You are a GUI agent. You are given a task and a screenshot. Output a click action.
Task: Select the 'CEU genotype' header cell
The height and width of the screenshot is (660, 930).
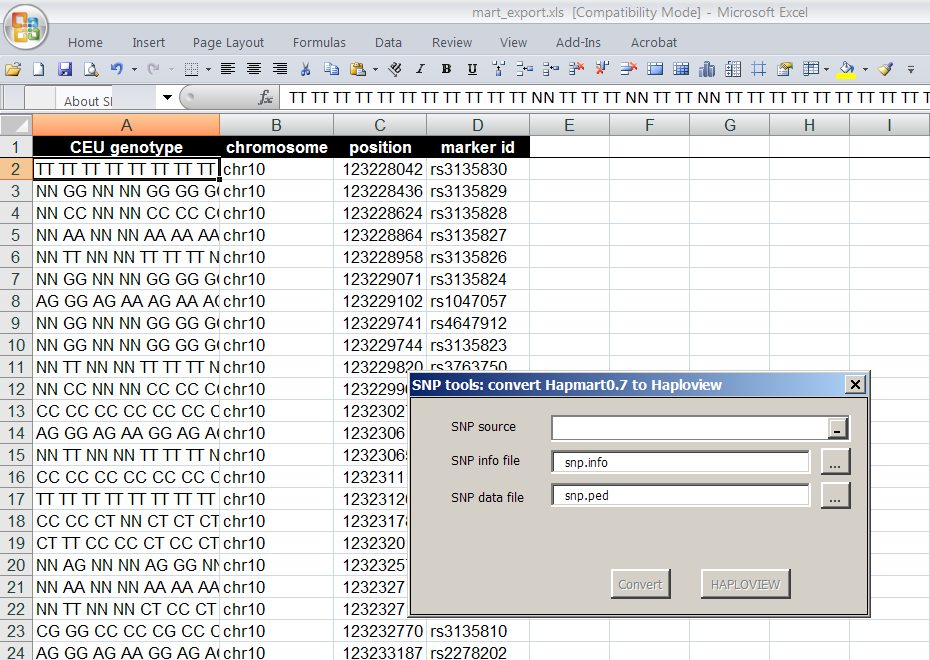[126, 147]
